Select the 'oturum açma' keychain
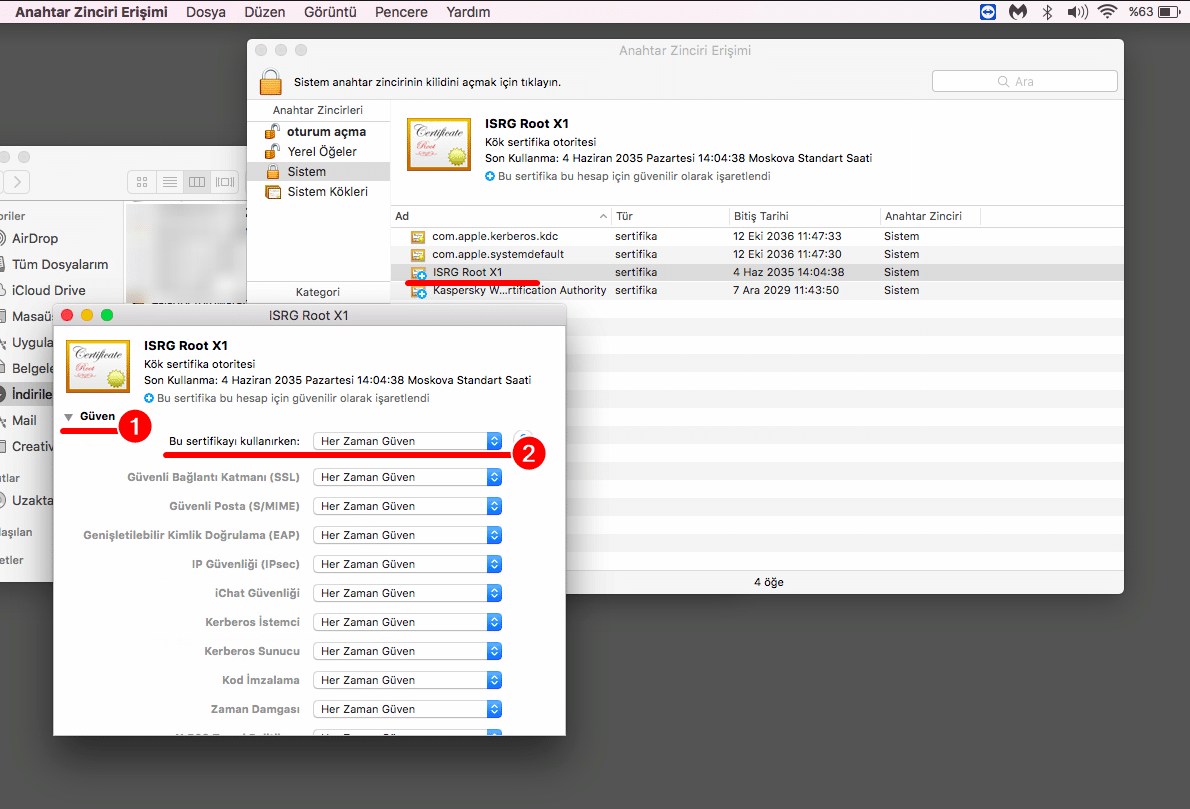The image size is (1190, 809). coord(326,132)
